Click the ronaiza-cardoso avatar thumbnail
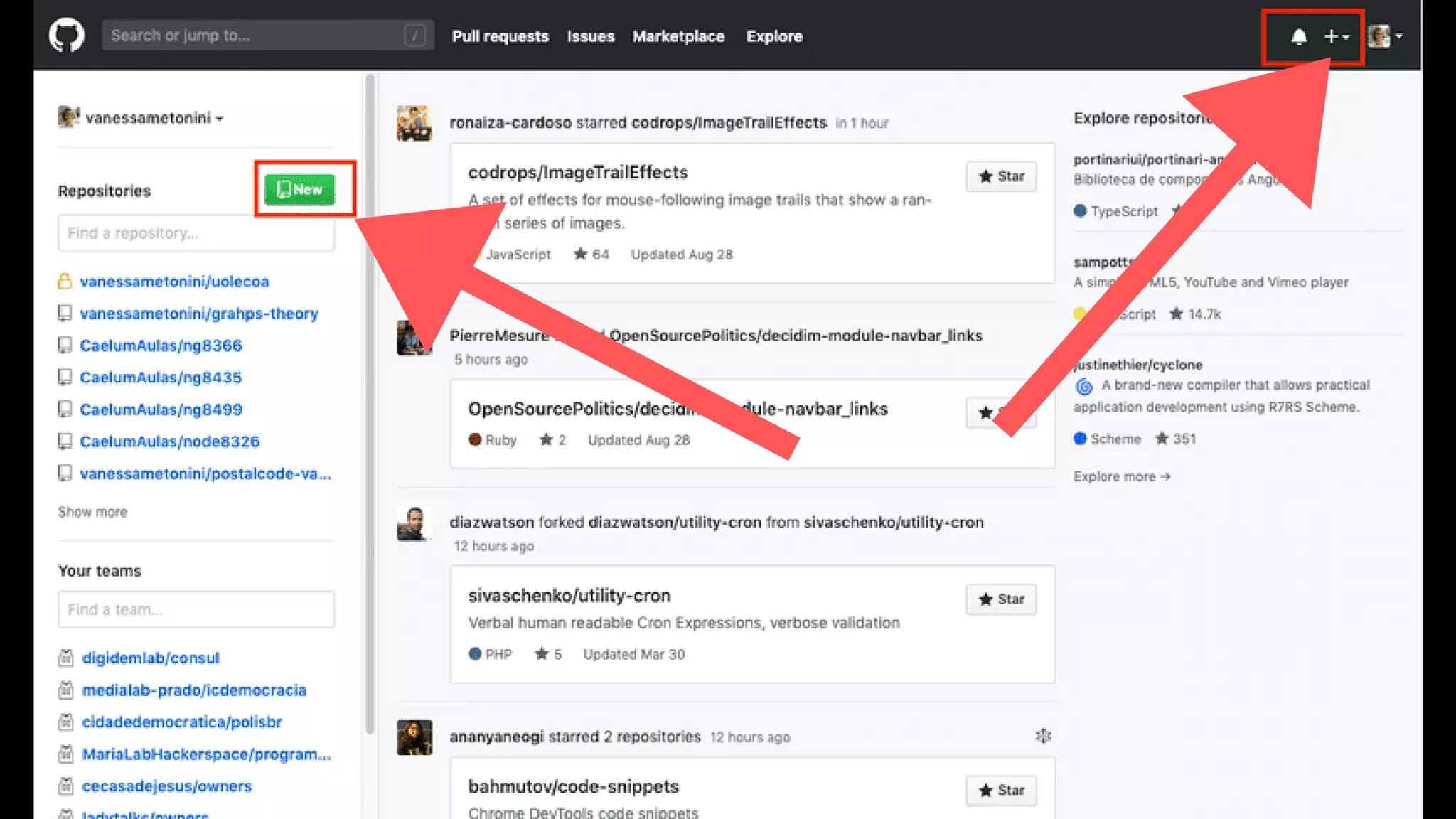Image resolution: width=1456 pixels, height=819 pixels. [x=414, y=124]
